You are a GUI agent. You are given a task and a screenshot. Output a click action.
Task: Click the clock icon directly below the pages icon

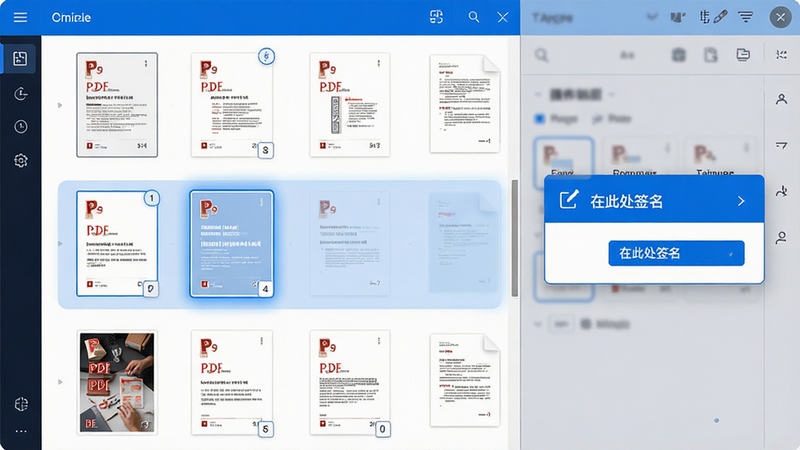(20, 93)
